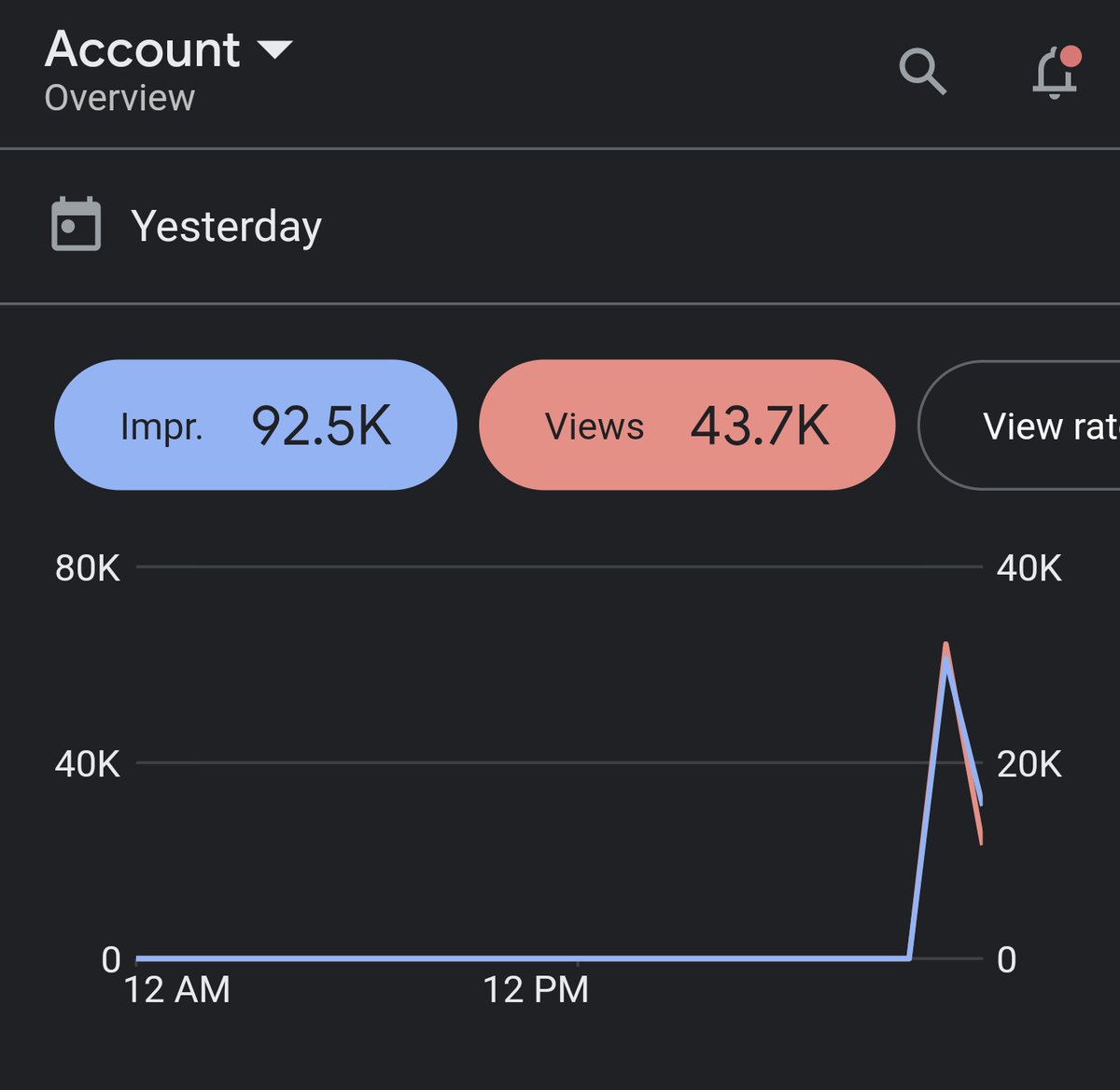Open notifications bell icon

(x=1057, y=72)
